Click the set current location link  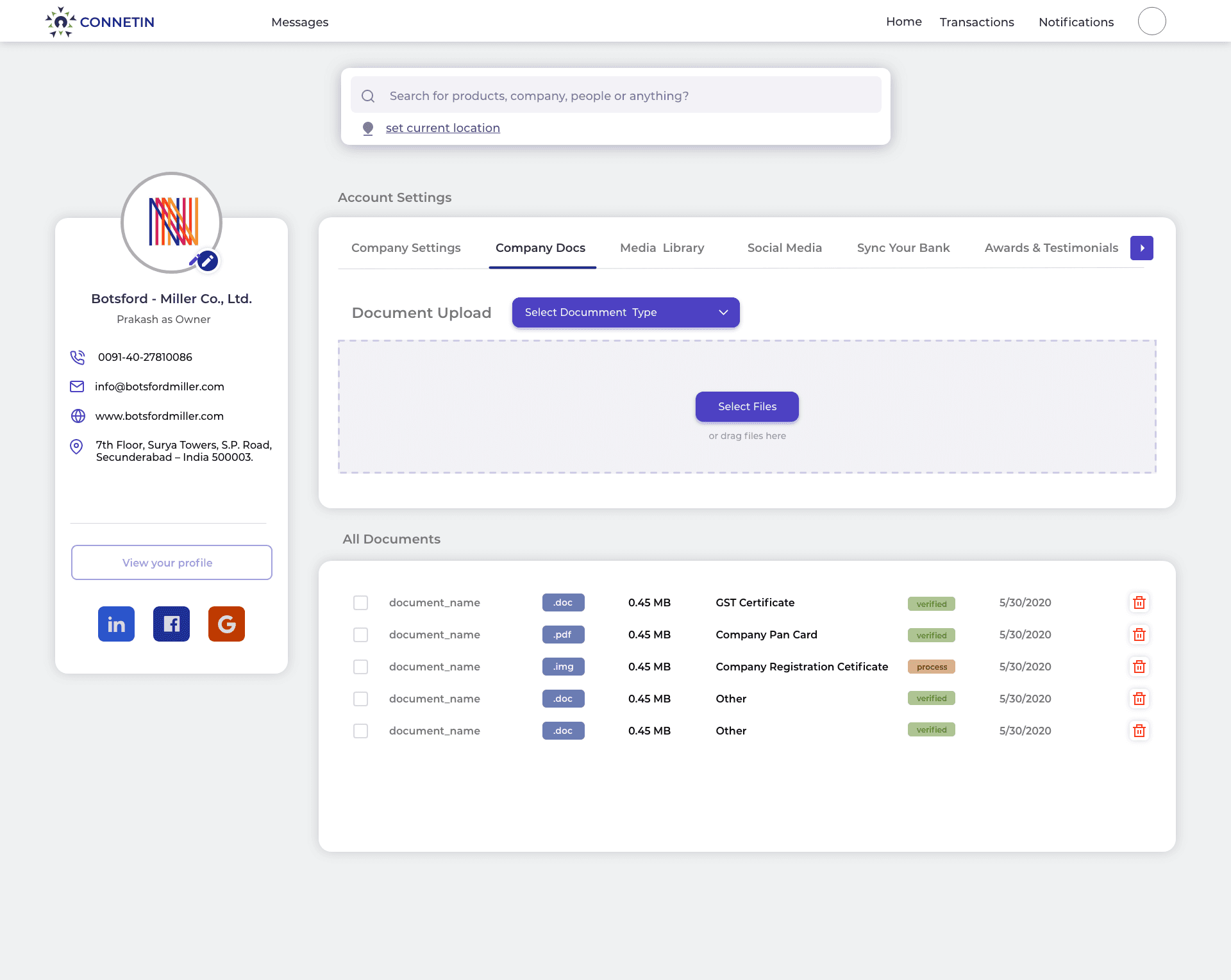[442, 128]
